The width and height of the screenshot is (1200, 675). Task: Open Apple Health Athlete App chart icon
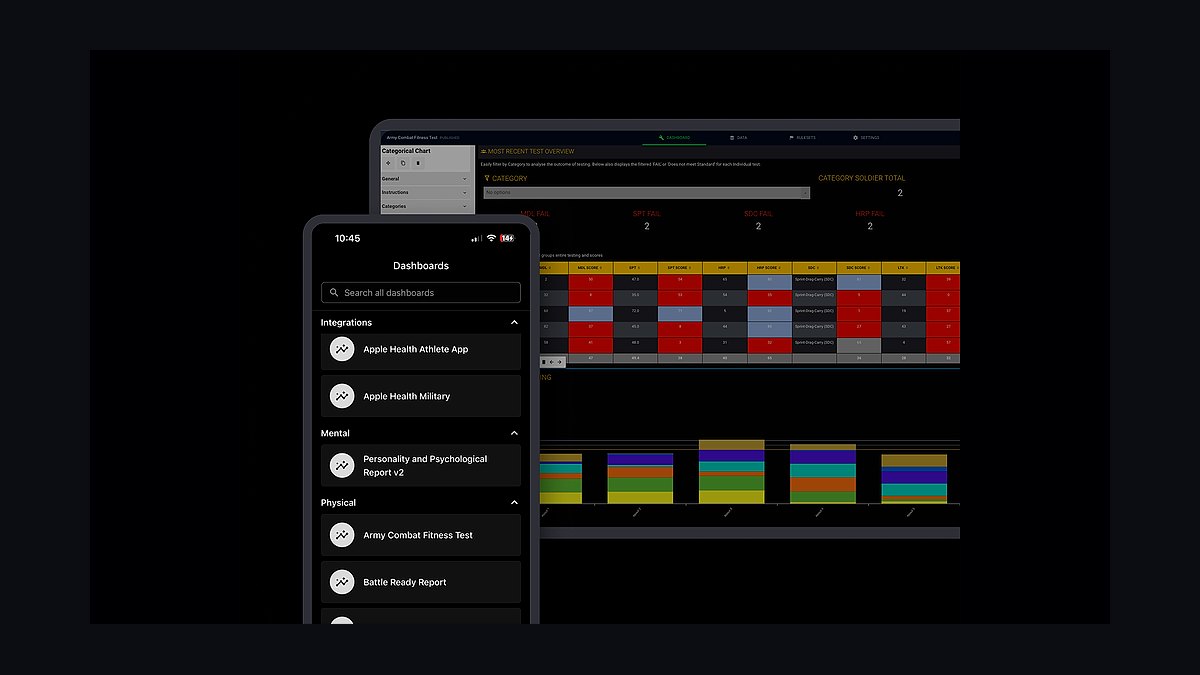tap(342, 350)
